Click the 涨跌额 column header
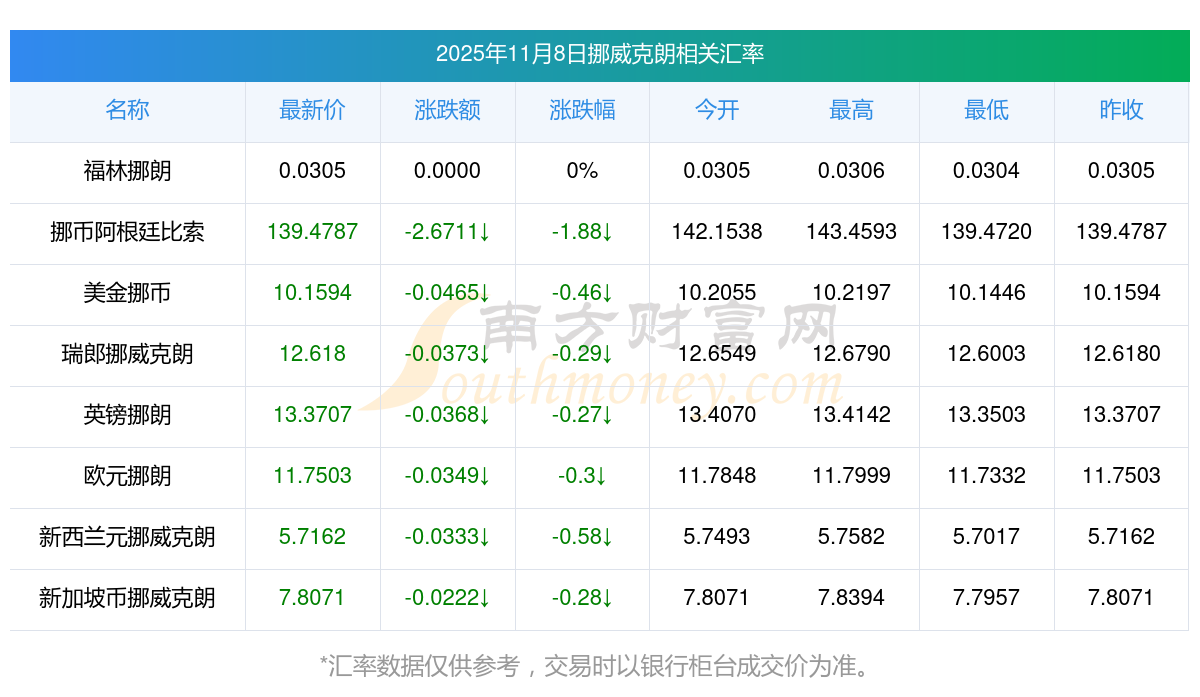Viewport: 1200px width, 697px height. coord(447,110)
